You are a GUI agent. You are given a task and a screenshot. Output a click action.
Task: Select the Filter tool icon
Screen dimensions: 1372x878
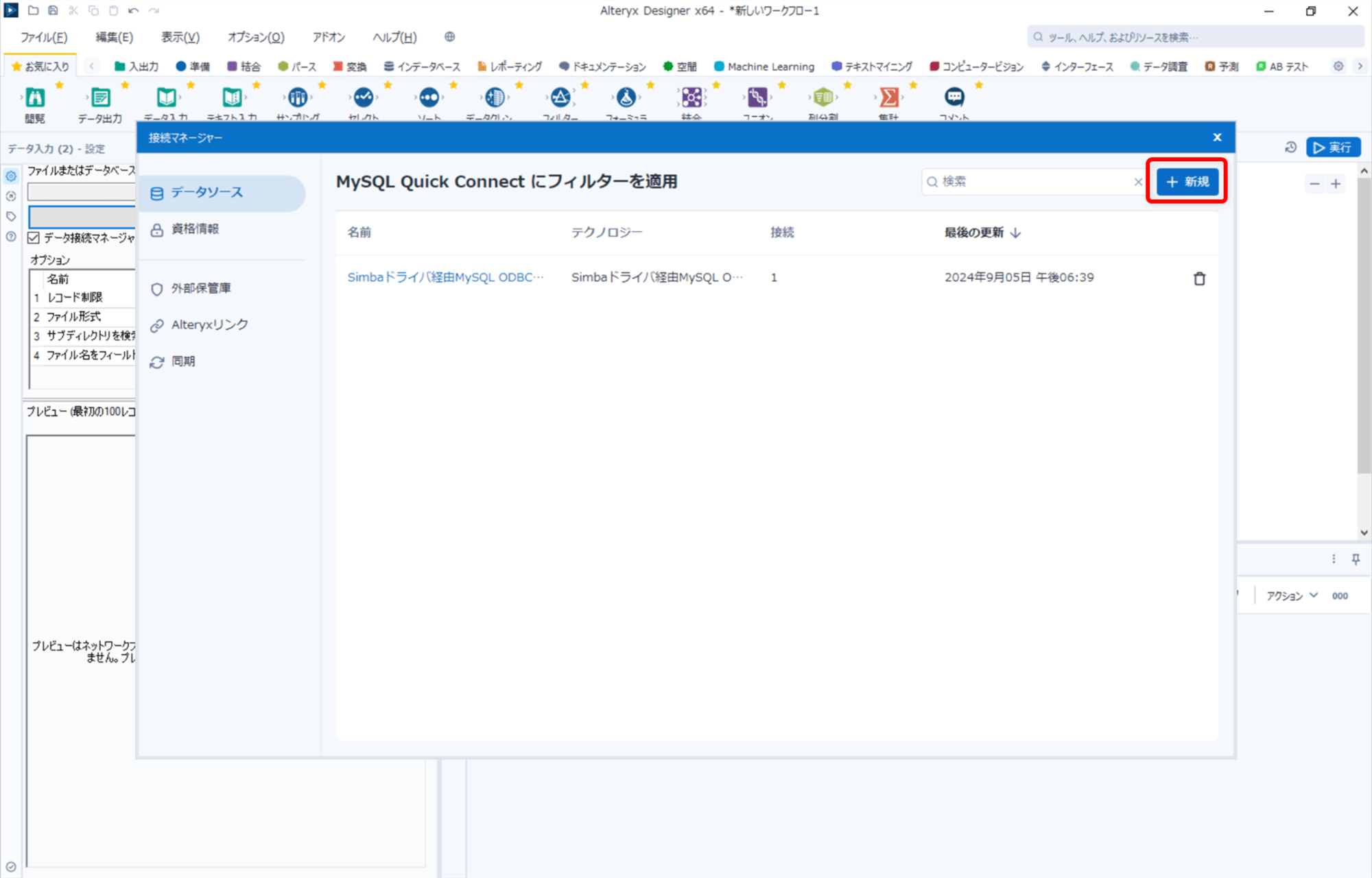point(560,97)
